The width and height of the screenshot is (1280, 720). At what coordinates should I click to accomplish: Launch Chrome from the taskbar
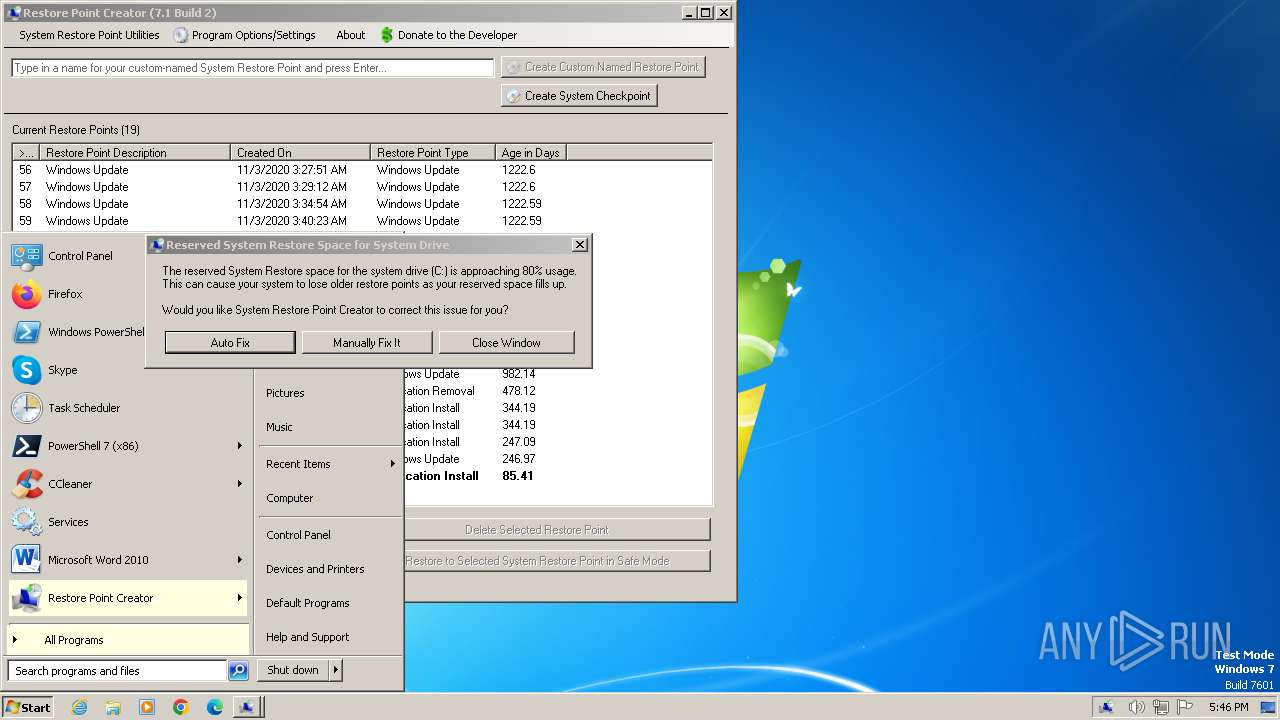point(181,707)
